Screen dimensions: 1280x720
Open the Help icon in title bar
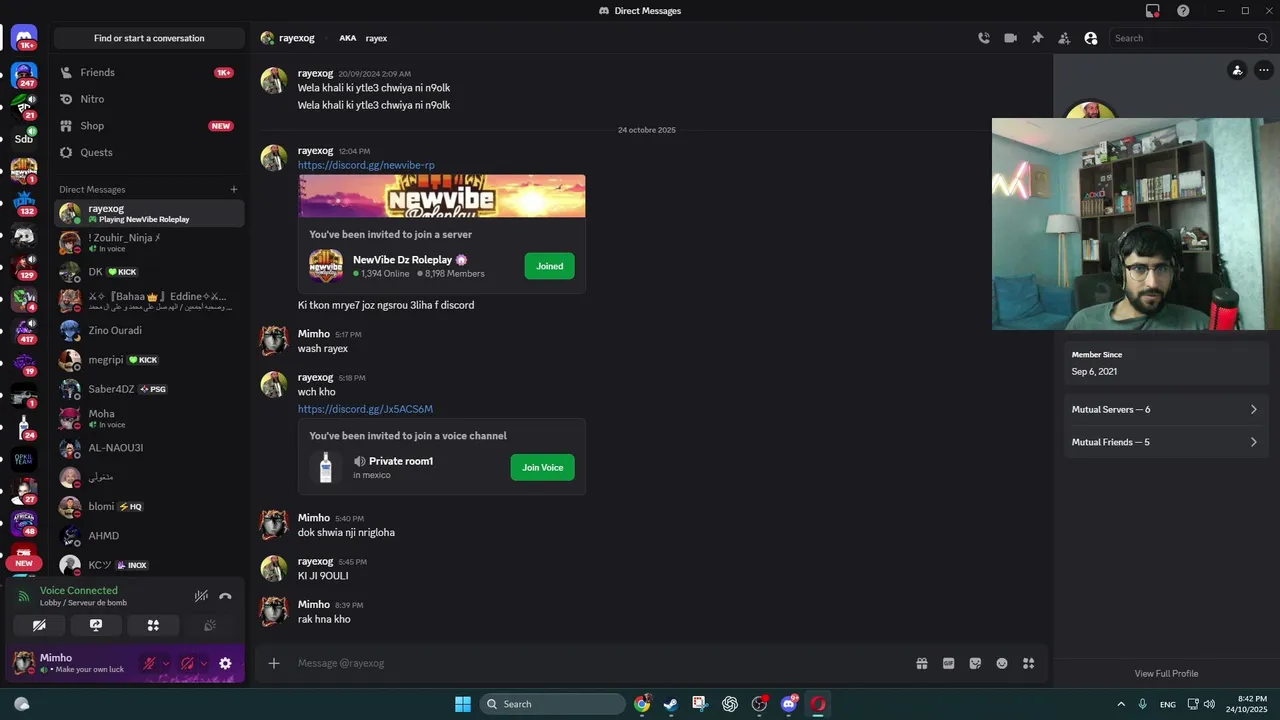[x=1183, y=11]
